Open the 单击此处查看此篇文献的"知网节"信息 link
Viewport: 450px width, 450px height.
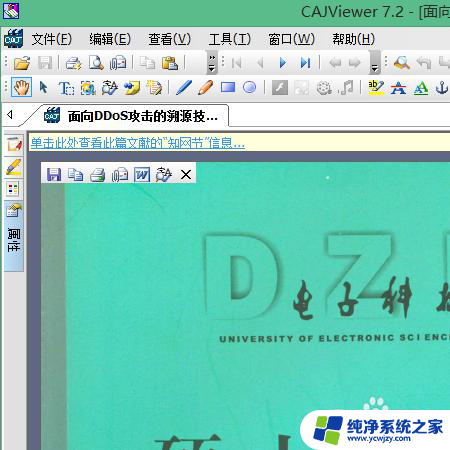[138, 143]
